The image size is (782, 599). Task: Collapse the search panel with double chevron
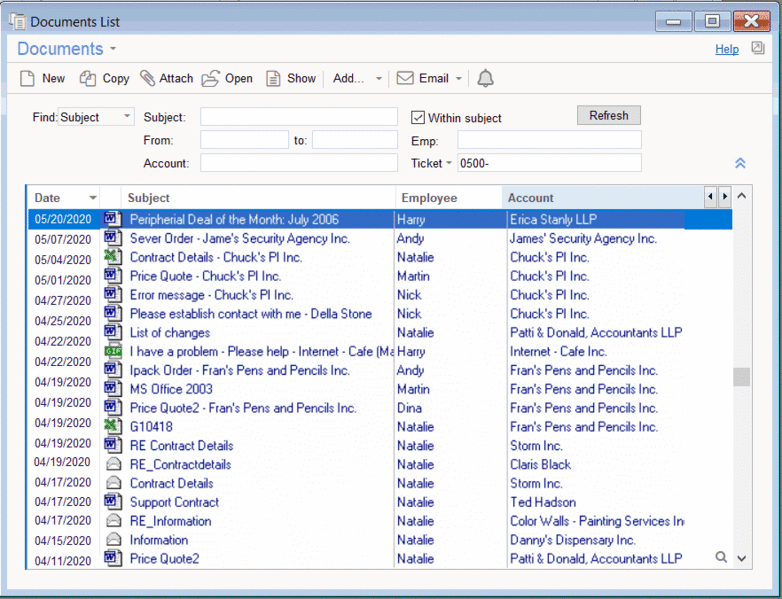tap(740, 163)
